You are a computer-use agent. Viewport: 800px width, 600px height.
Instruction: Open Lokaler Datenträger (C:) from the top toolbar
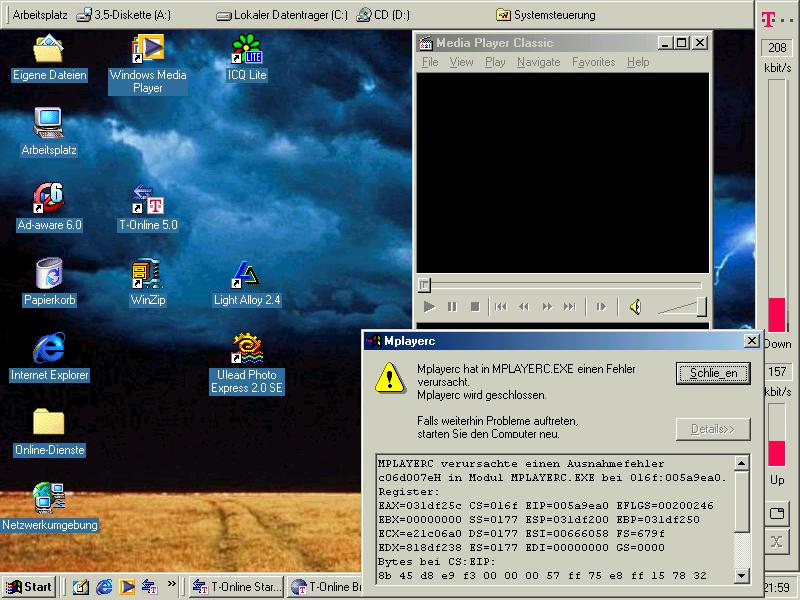[x=282, y=15]
